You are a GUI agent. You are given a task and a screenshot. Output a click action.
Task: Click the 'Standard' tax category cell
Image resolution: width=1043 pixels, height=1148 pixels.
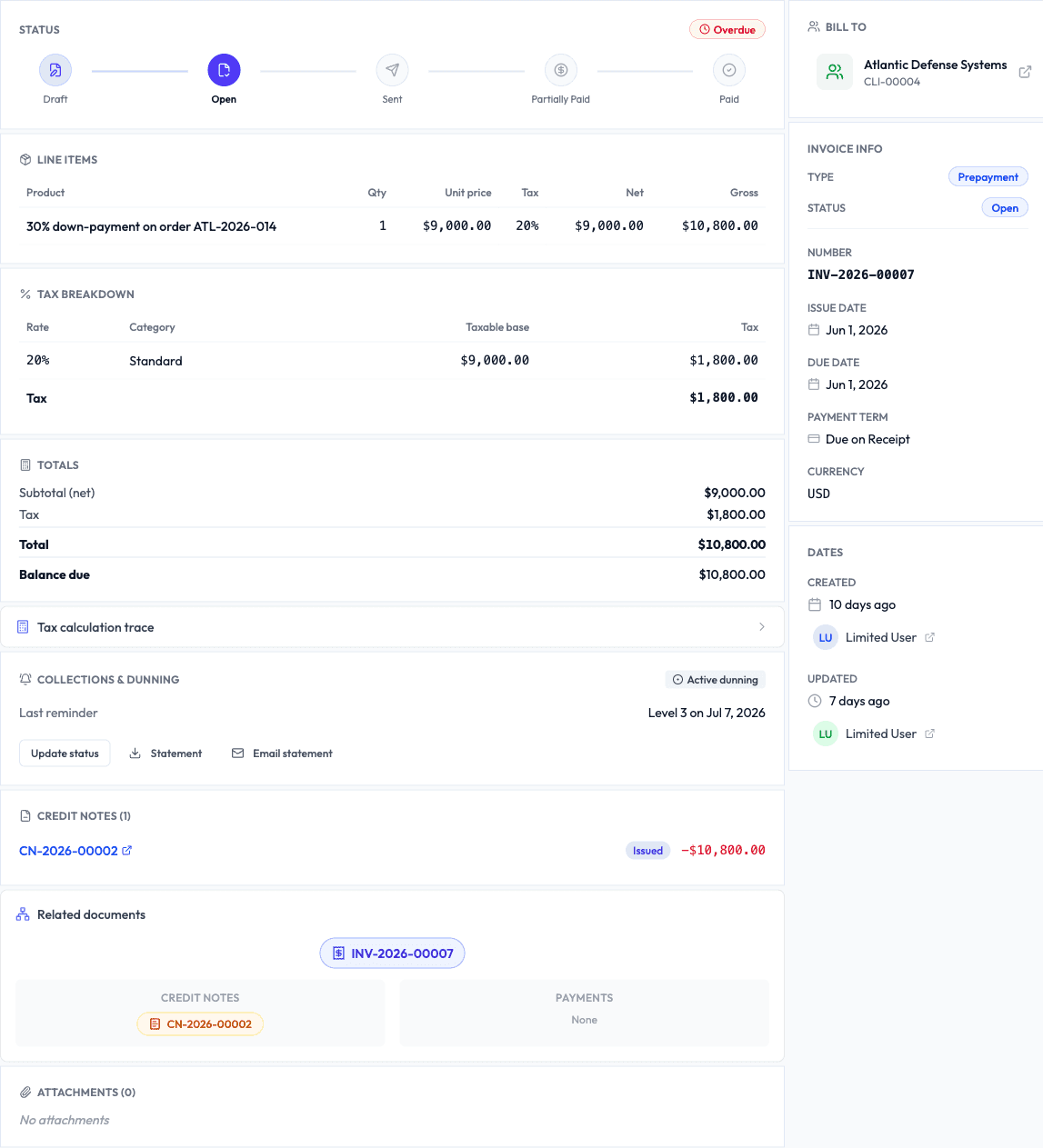[155, 361]
